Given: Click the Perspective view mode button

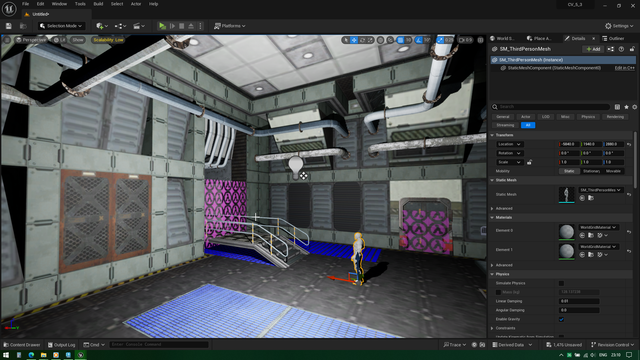Looking at the screenshot, I should click(x=31, y=40).
